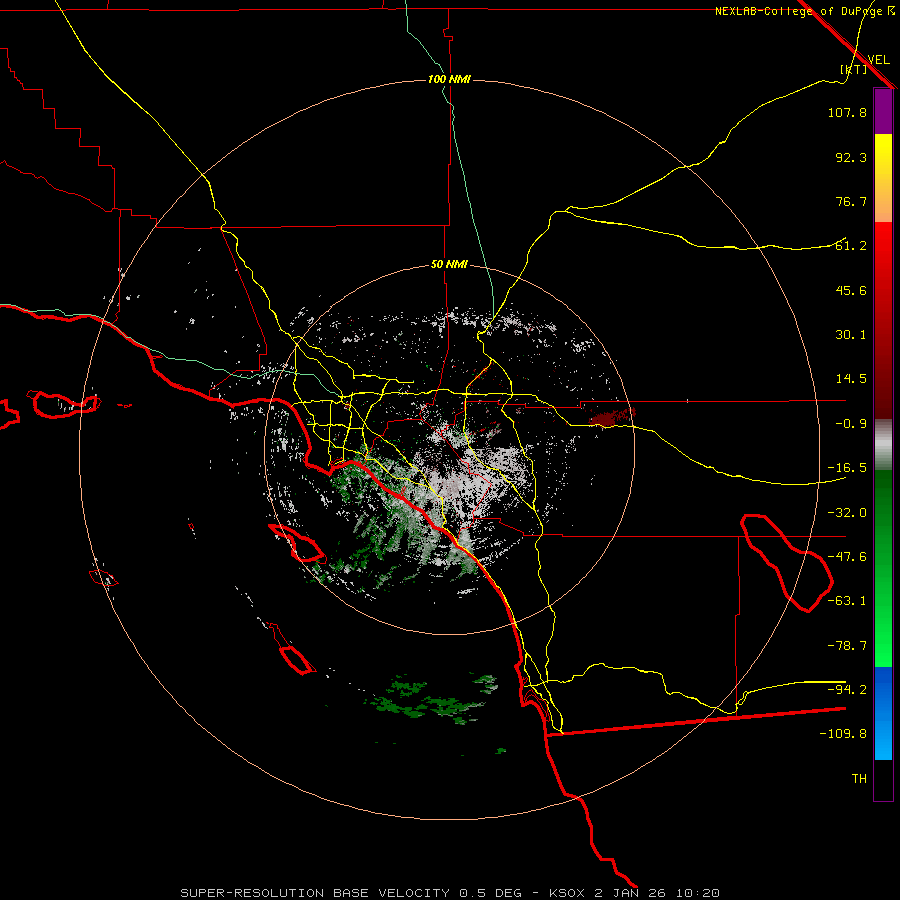Click the 45.6 scale label
Viewport: 900px width, 900px height.
tap(851, 290)
